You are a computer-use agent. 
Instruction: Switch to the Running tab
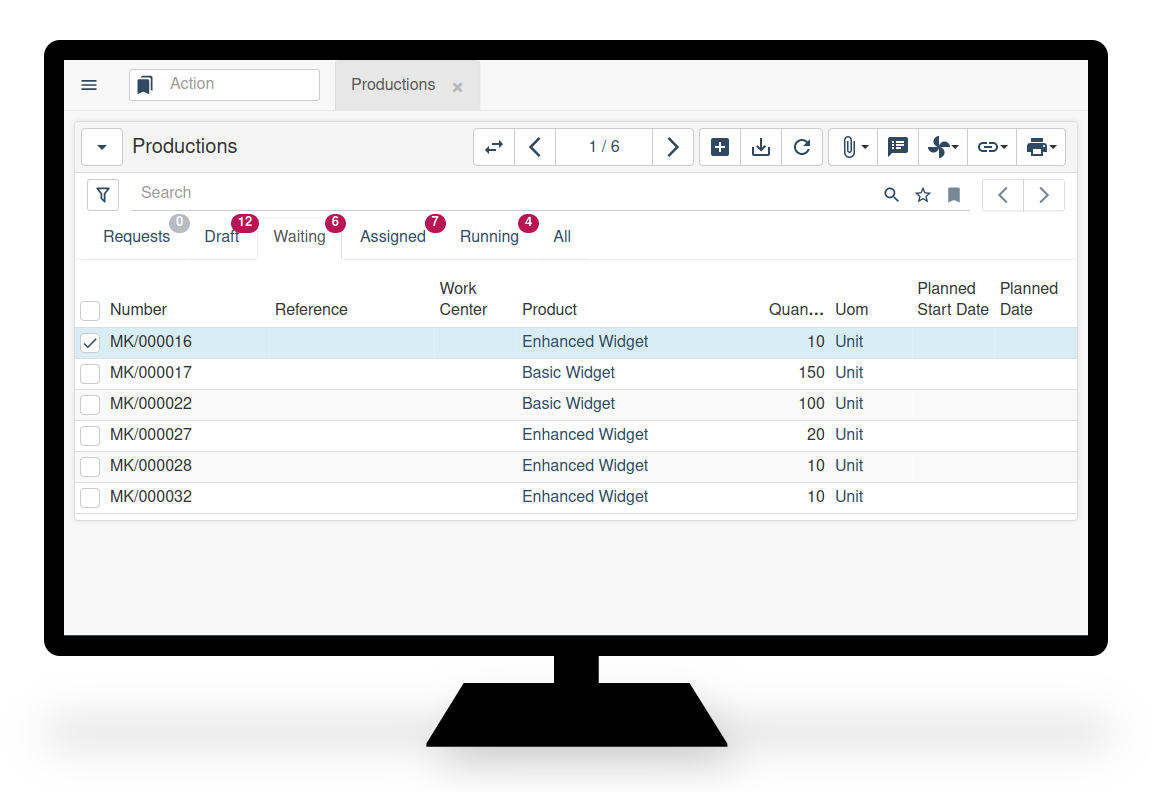(489, 237)
